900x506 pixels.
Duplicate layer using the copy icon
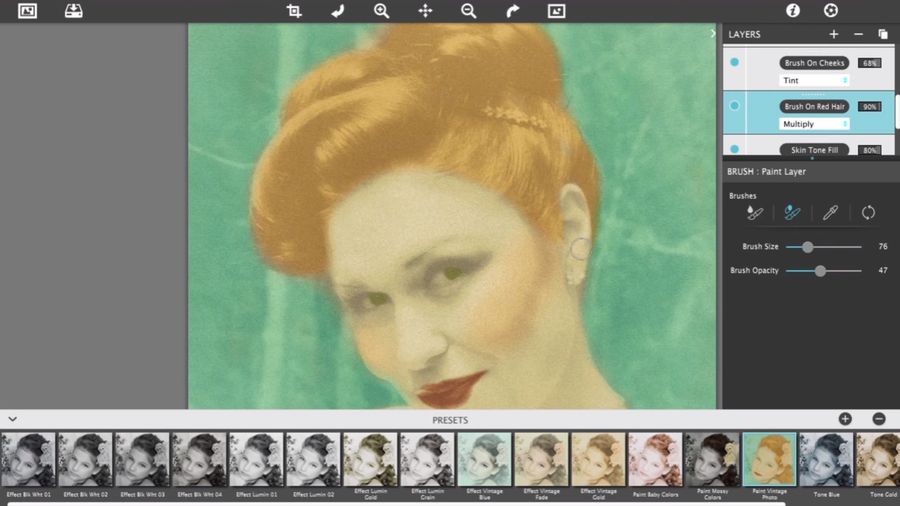883,34
